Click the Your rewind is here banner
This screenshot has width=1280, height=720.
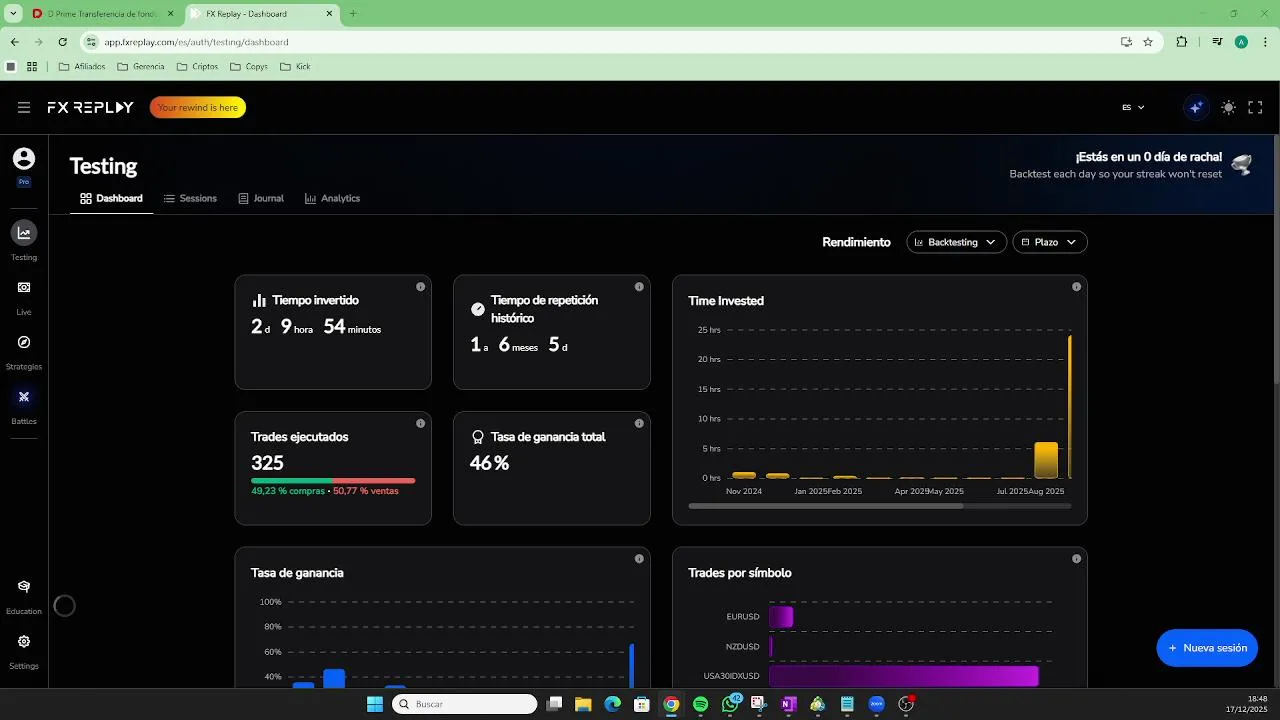click(x=198, y=107)
